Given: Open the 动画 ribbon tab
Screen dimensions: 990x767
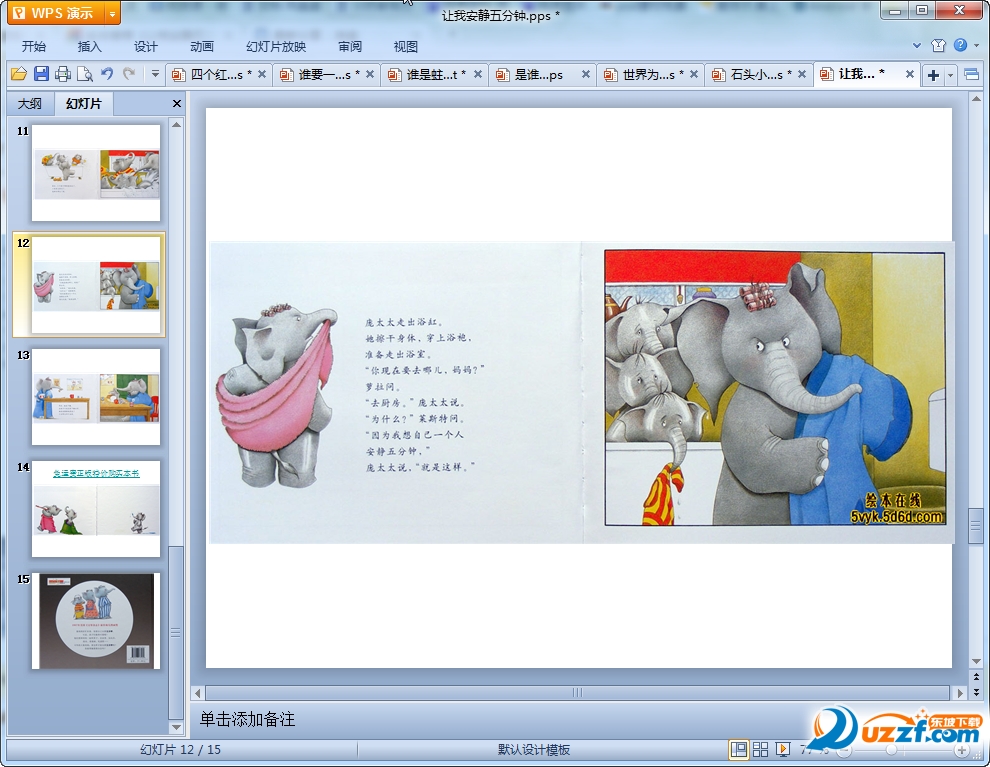Looking at the screenshot, I should (x=202, y=46).
